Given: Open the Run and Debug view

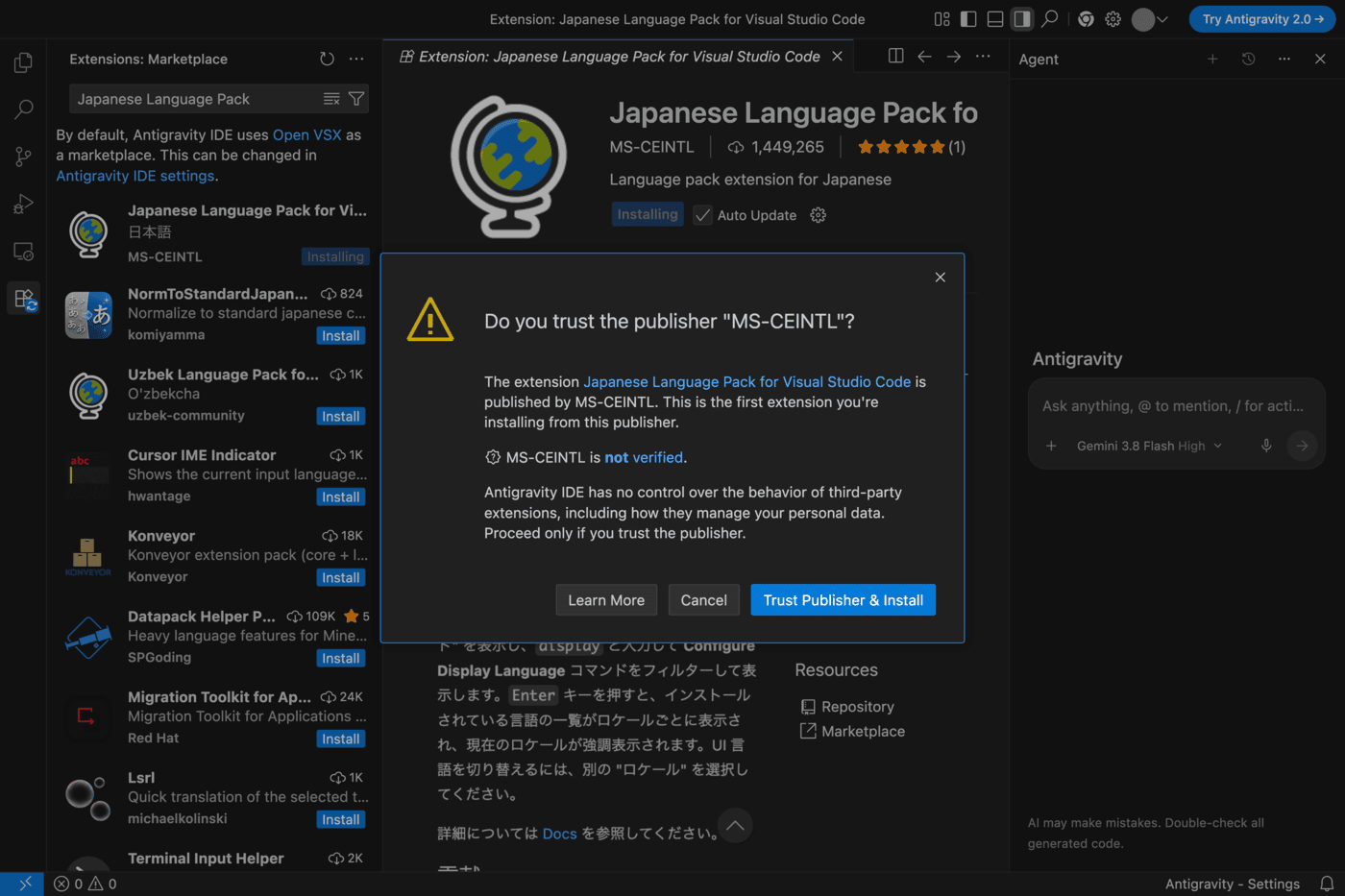Looking at the screenshot, I should [23, 204].
